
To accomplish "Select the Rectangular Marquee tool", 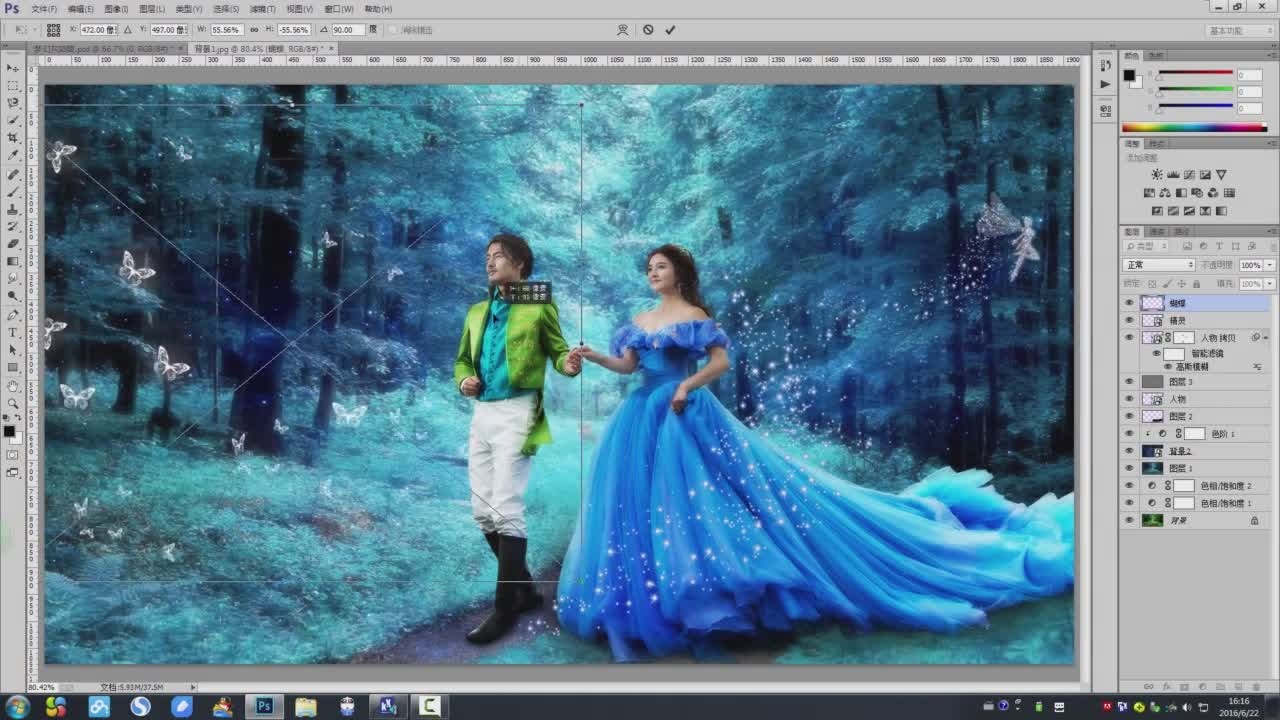I will point(13,86).
